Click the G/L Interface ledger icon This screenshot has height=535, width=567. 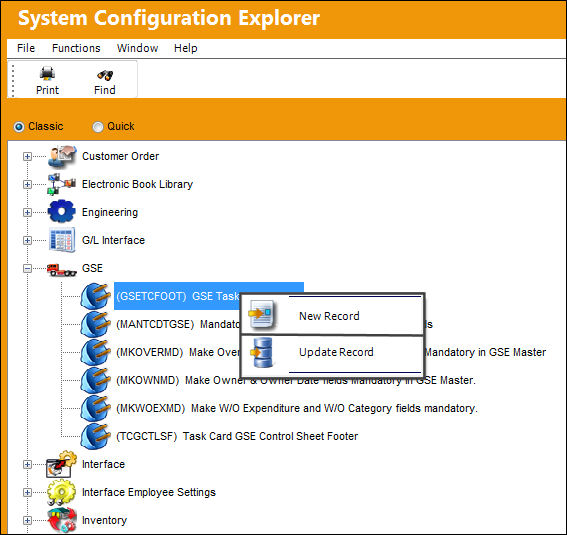coord(62,240)
